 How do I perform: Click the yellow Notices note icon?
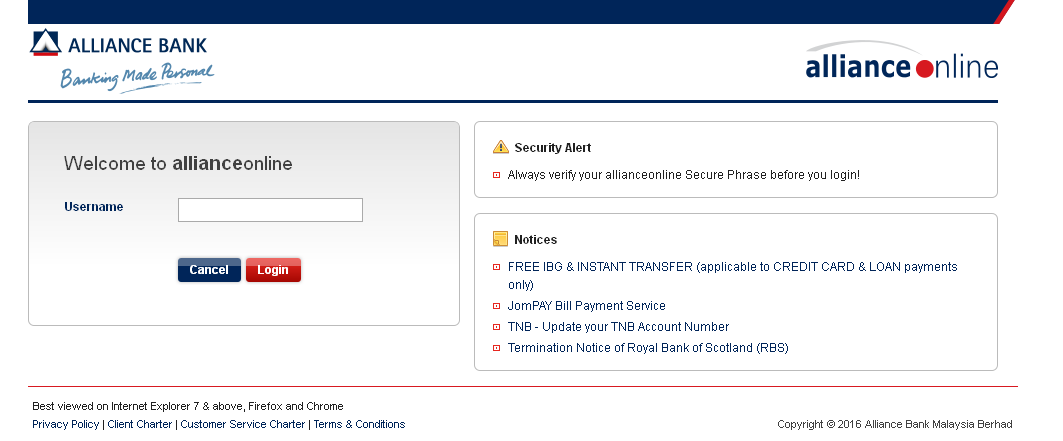click(x=501, y=239)
